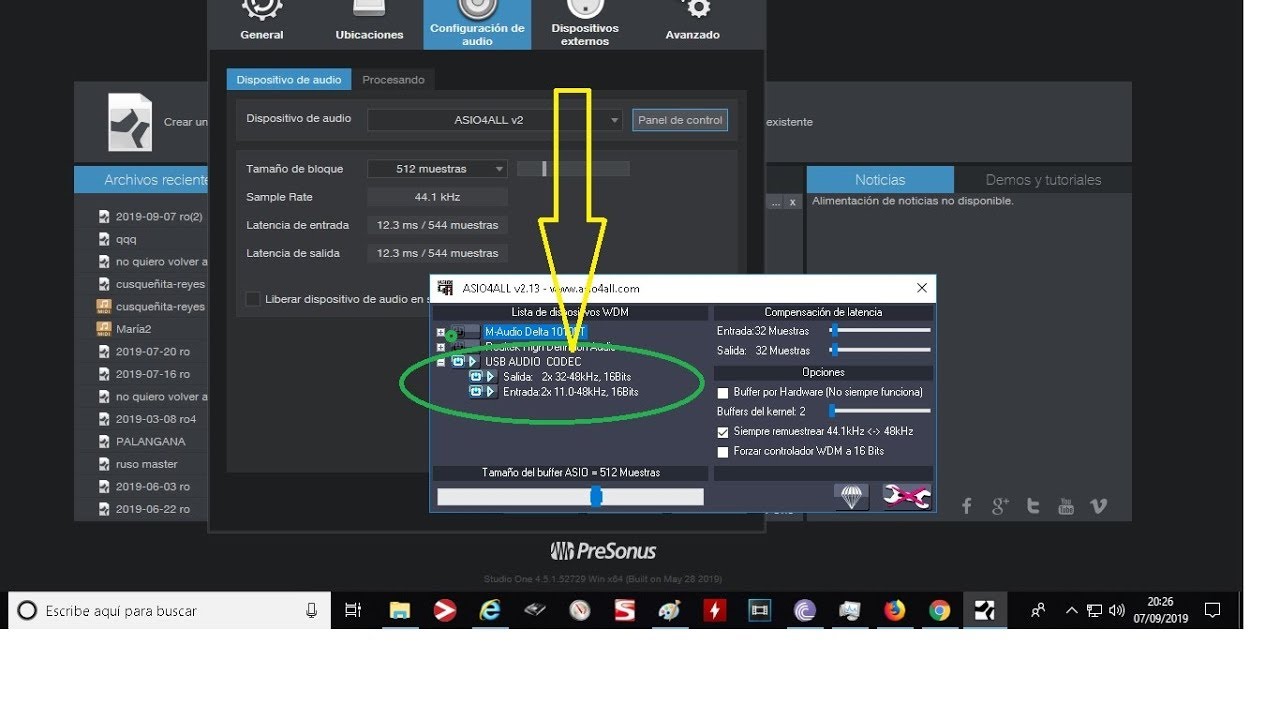Open the YouTube social icon
1280x720 pixels.
(1066, 506)
